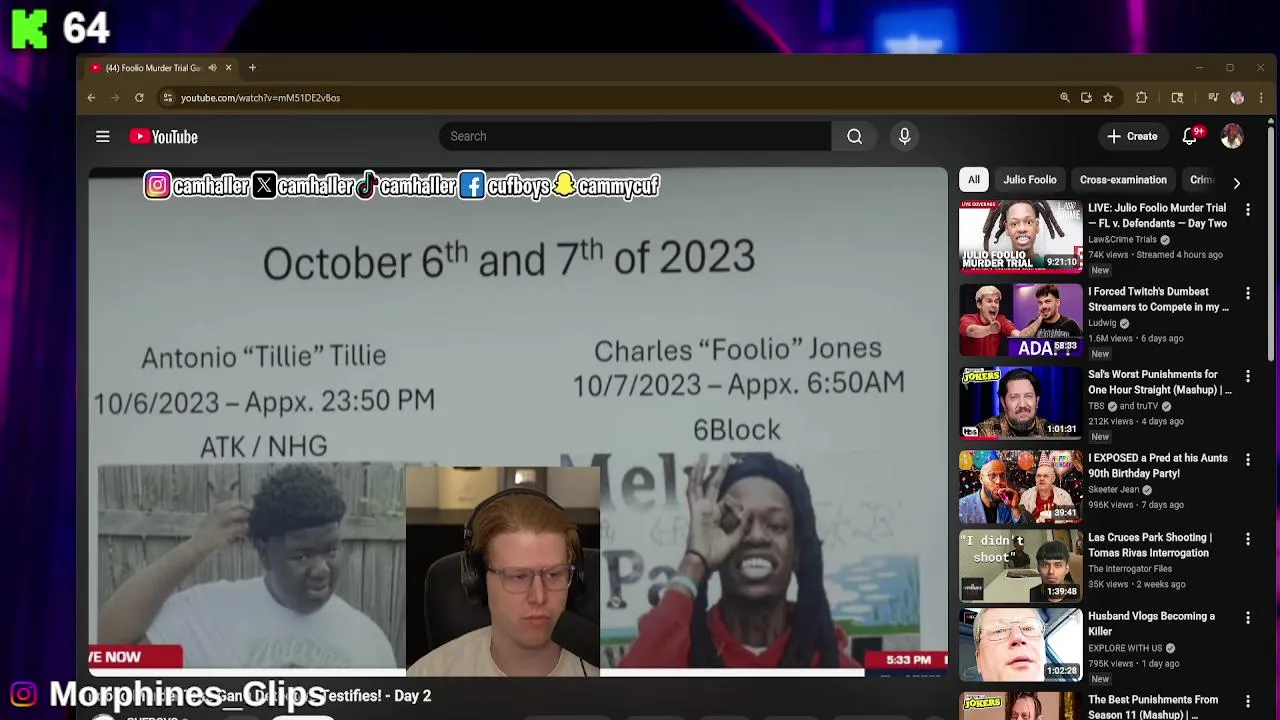Screen dimensions: 1280x720
Task: Mute tab via speaker icon on tab
Action: coord(212,67)
